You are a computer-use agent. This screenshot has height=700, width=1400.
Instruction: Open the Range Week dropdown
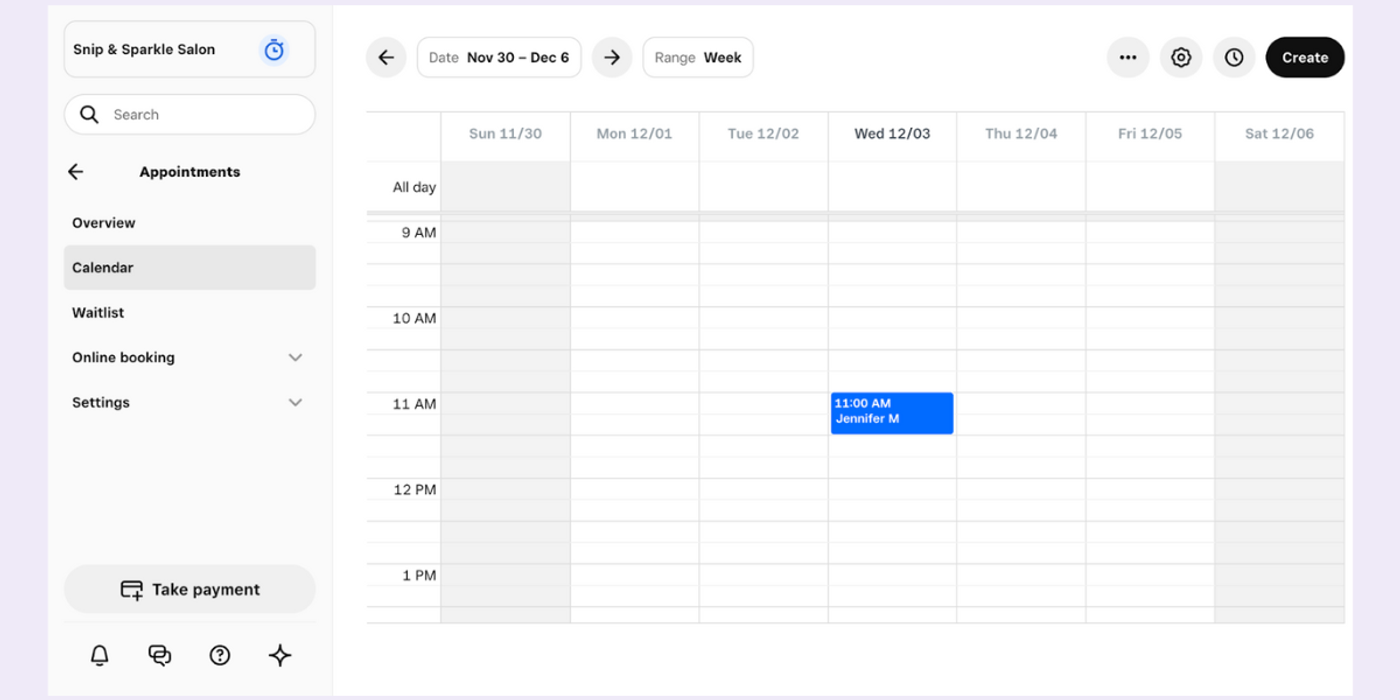point(698,57)
